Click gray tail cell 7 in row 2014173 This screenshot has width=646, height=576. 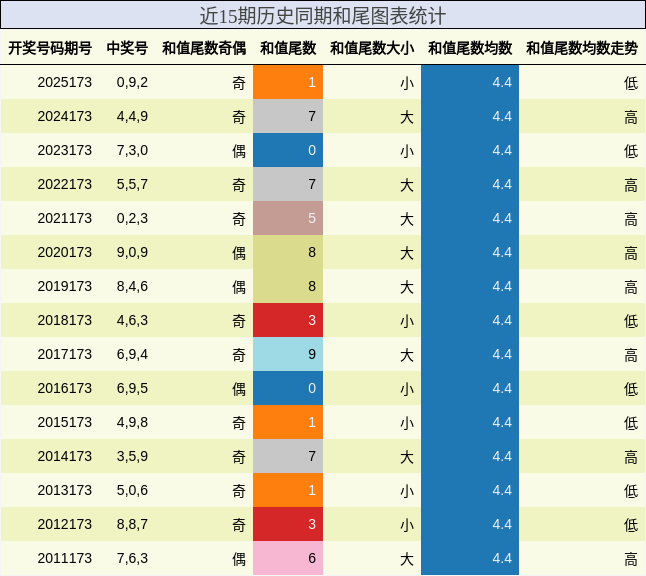[x=288, y=456]
